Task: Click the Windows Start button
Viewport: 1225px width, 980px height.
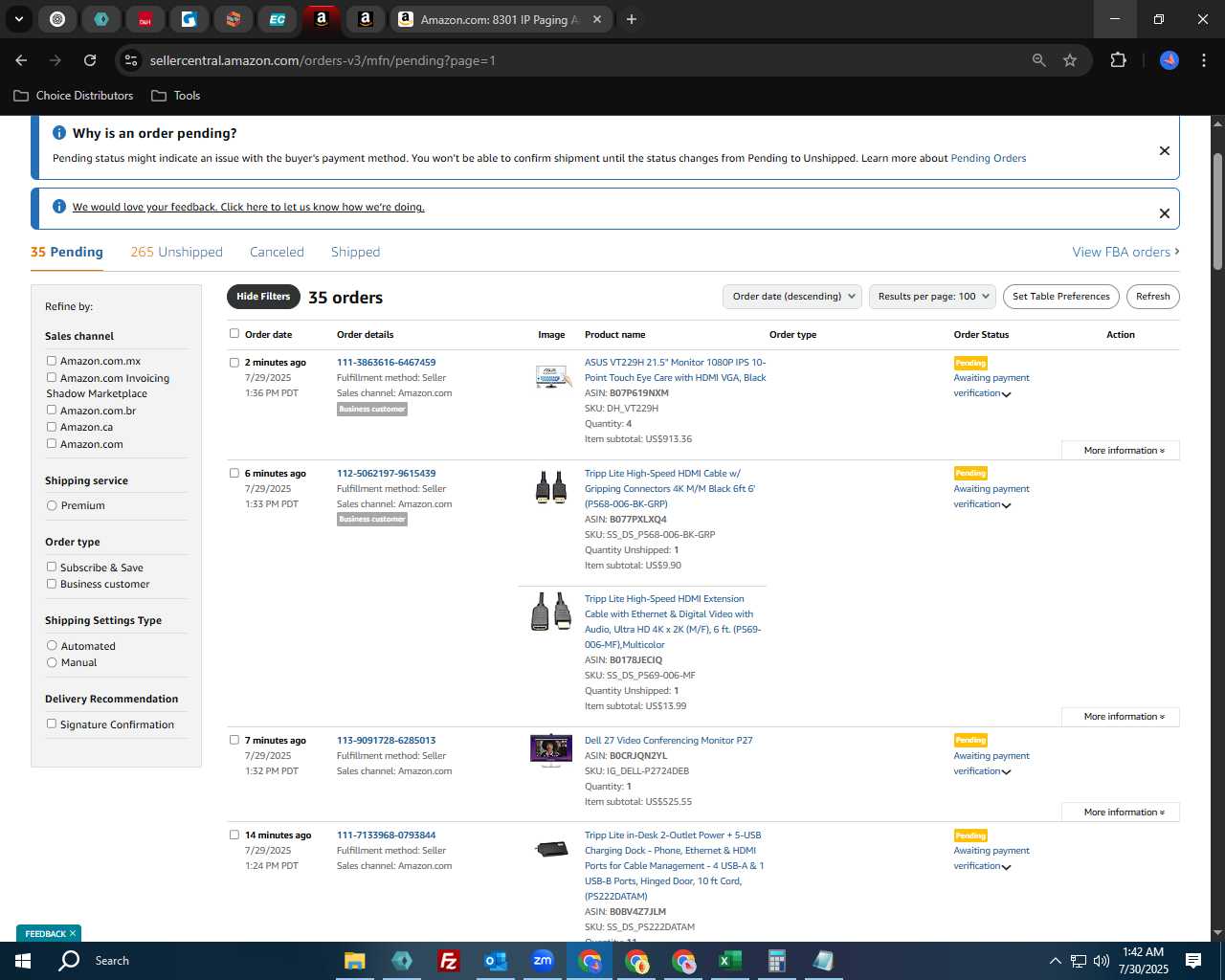Action: (x=23, y=961)
